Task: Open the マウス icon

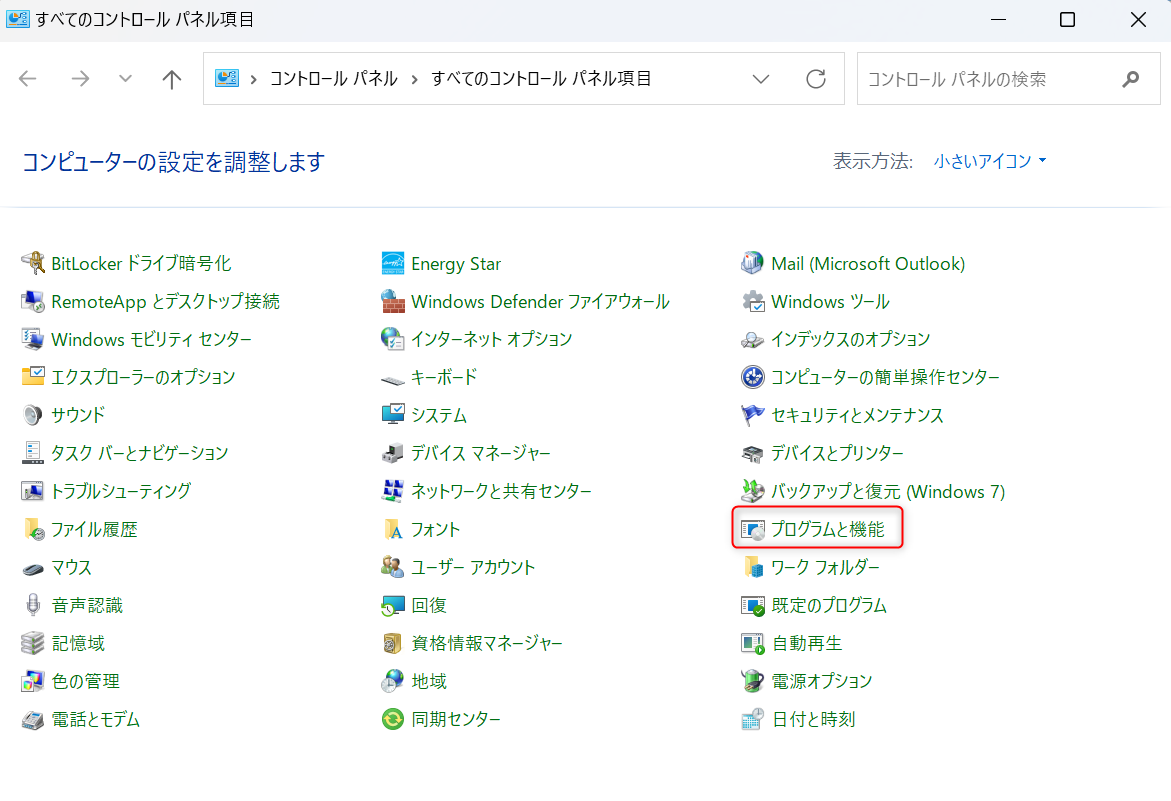Action: point(32,568)
